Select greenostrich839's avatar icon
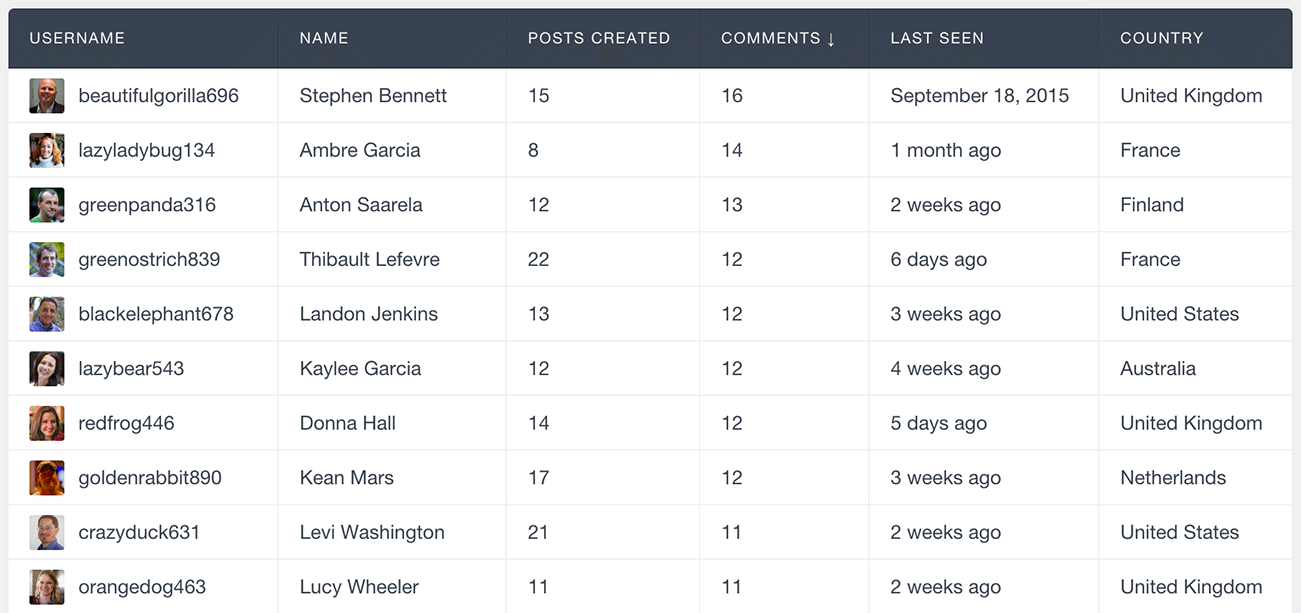 pos(47,259)
